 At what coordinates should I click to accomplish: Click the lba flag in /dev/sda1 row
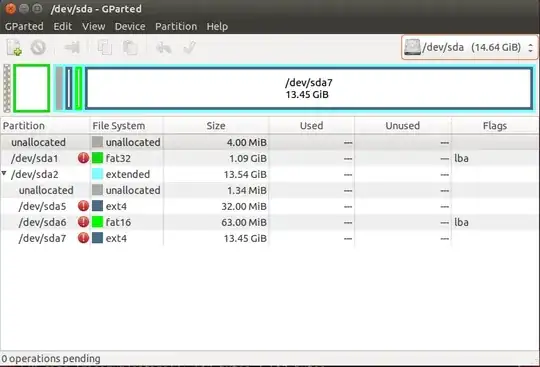pos(461,158)
